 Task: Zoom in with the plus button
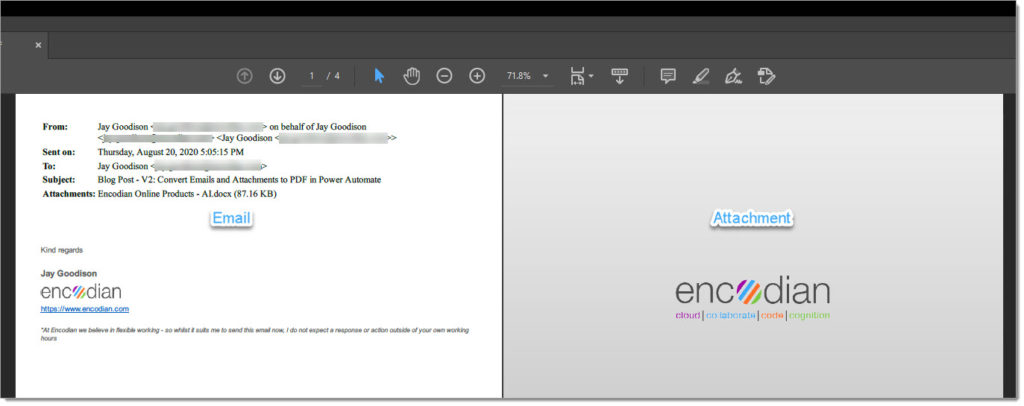(477, 76)
